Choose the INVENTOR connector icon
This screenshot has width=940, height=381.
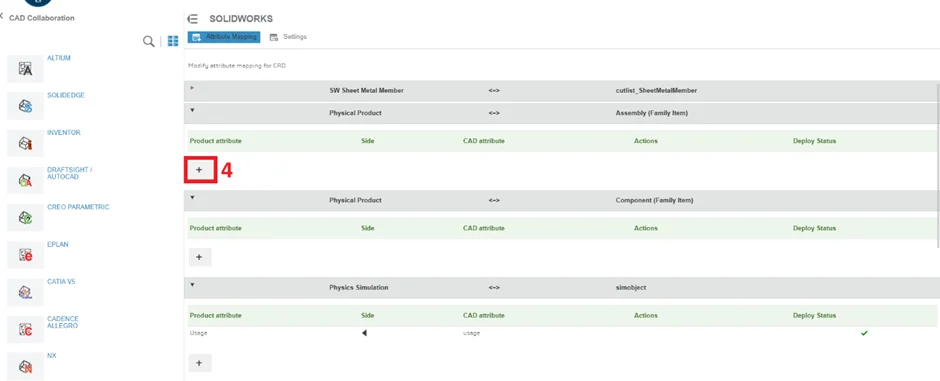click(x=25, y=144)
